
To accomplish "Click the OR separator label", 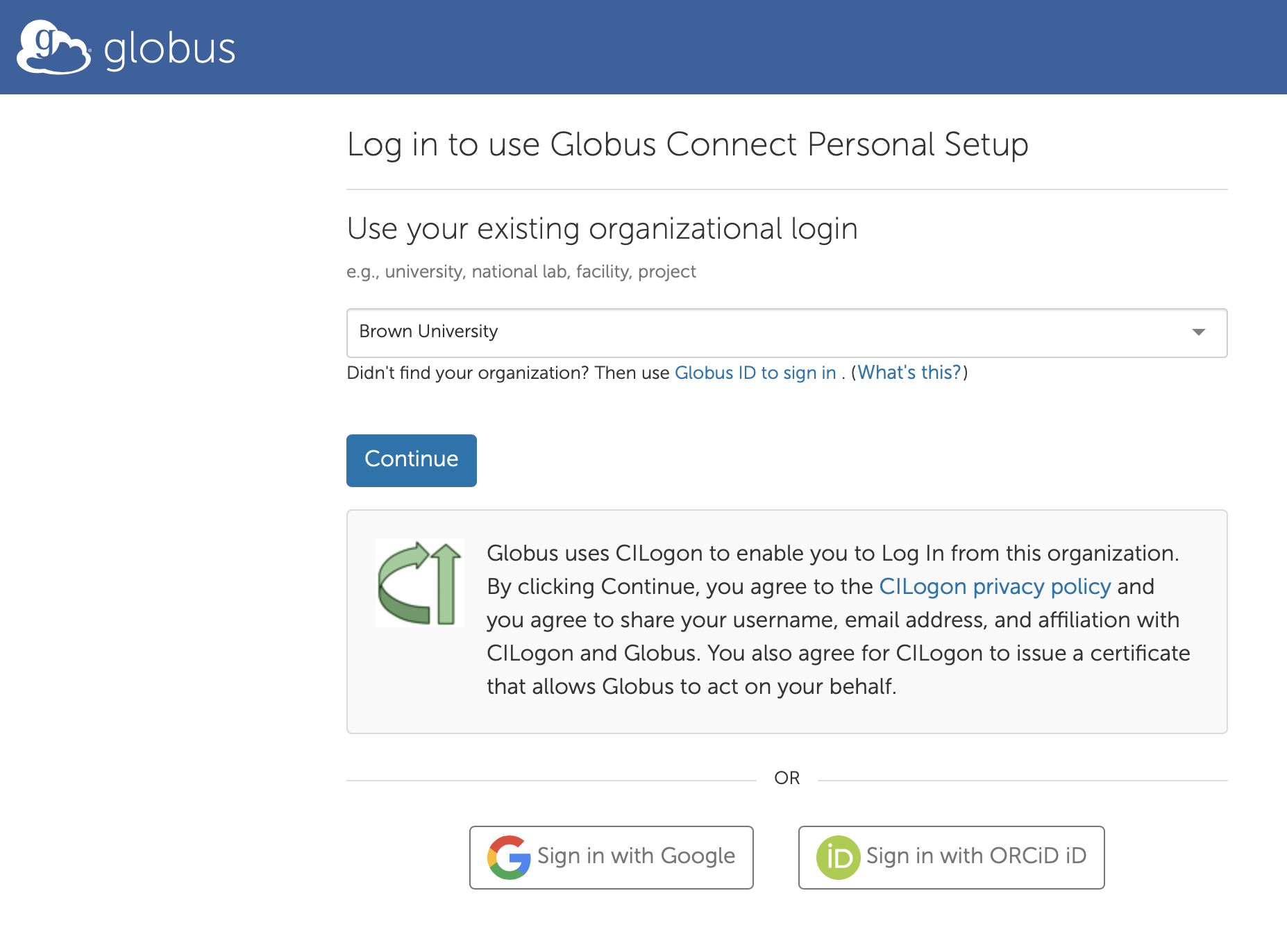I will click(786, 778).
